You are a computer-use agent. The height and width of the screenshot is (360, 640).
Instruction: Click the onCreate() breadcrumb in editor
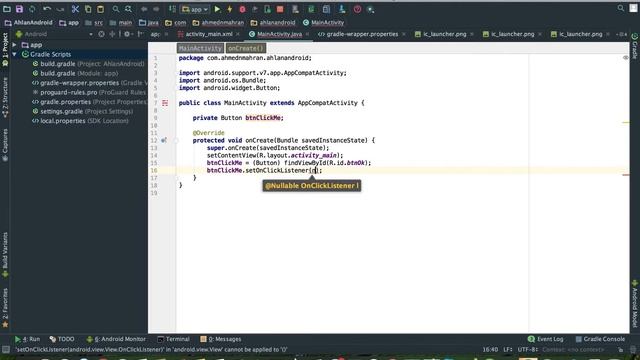coord(246,48)
